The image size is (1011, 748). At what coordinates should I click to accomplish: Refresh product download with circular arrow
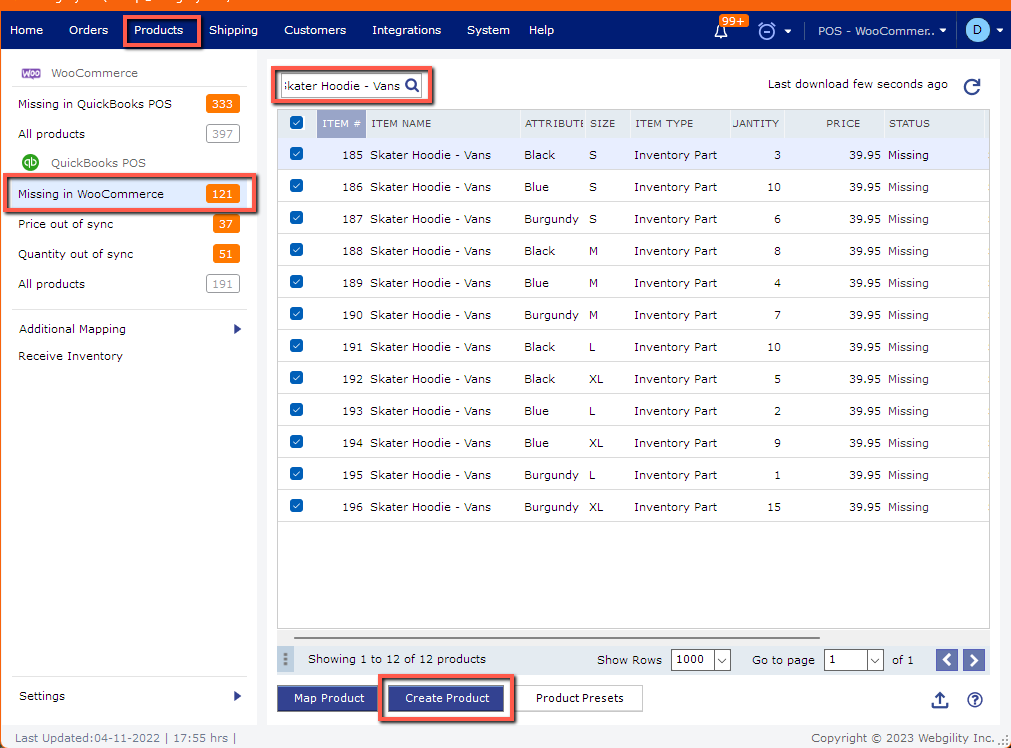[x=972, y=86]
